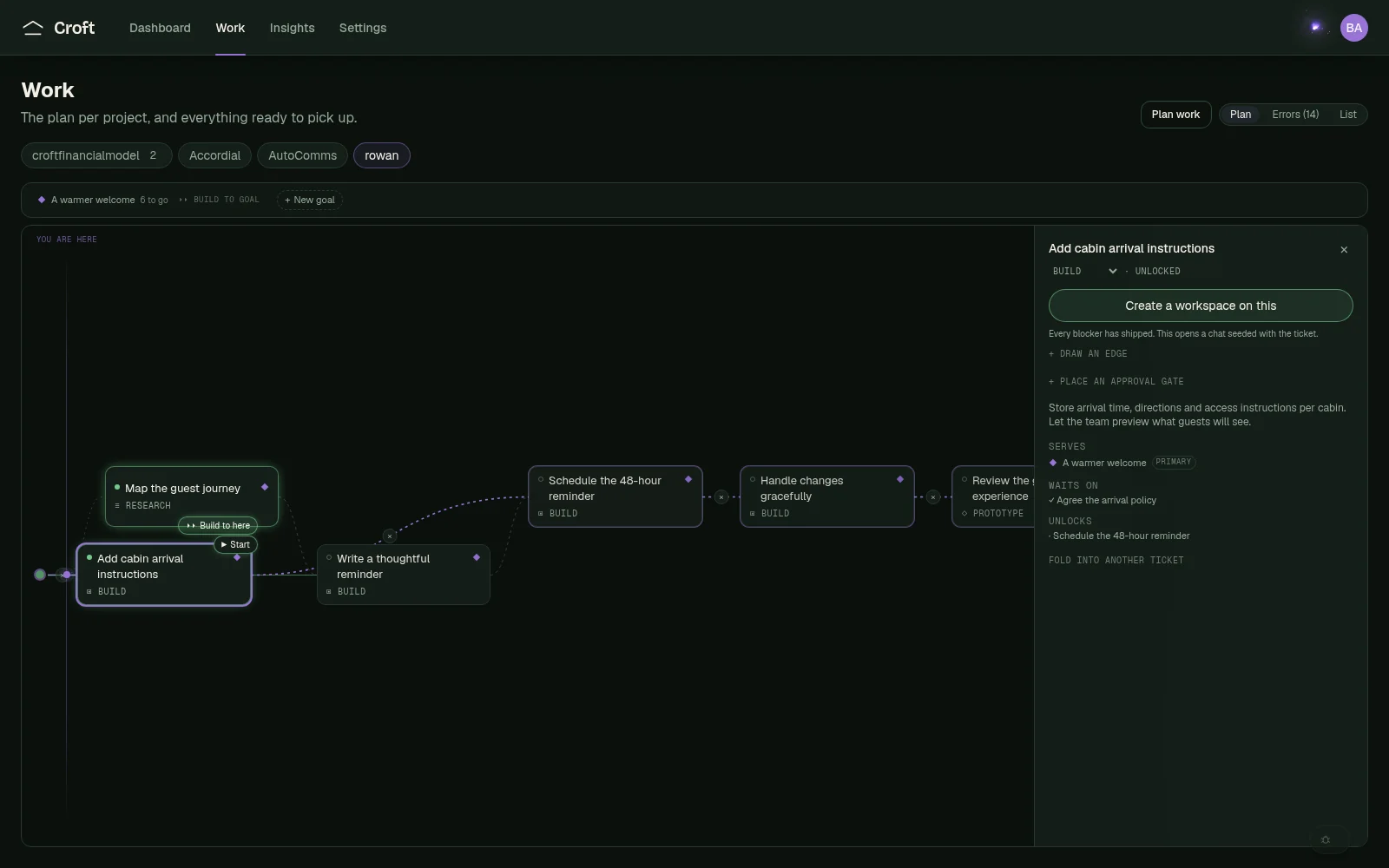Select the rowan project chip
This screenshot has width=1389, height=868.
coord(382,155)
